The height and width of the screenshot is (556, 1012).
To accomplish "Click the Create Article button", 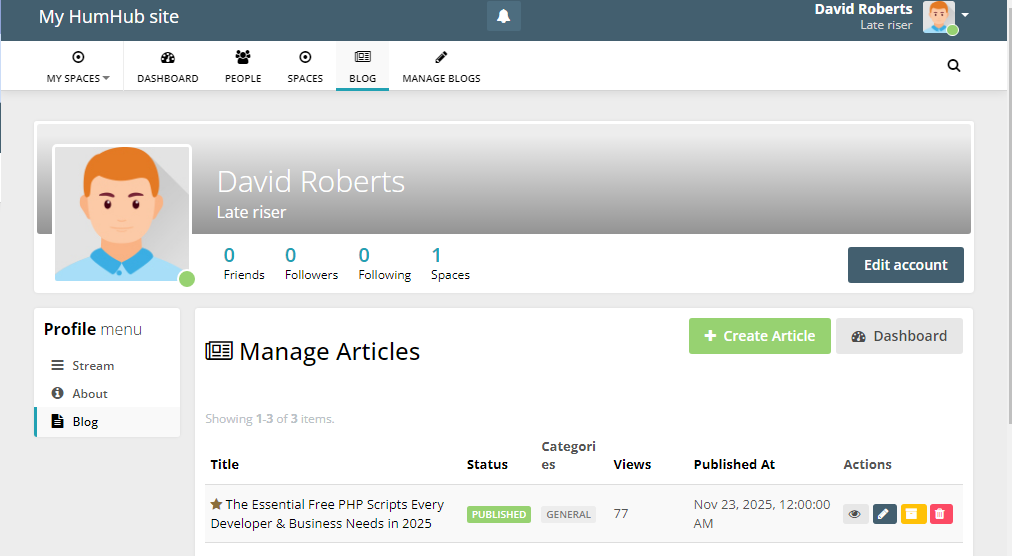I will (x=759, y=336).
